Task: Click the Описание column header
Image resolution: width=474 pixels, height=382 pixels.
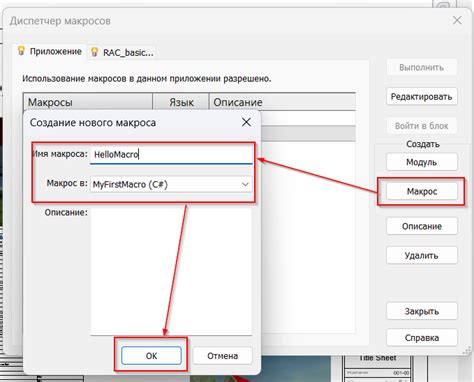Action: 282,102
